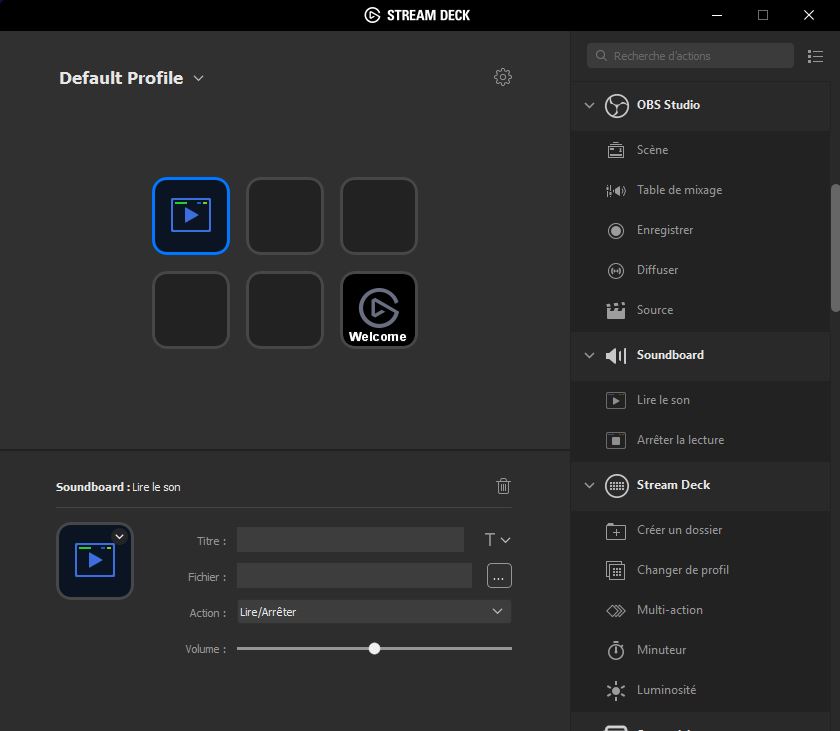Viewport: 840px width, 731px height.
Task: Select the Arrêter la lecture stop icon
Action: tap(616, 440)
